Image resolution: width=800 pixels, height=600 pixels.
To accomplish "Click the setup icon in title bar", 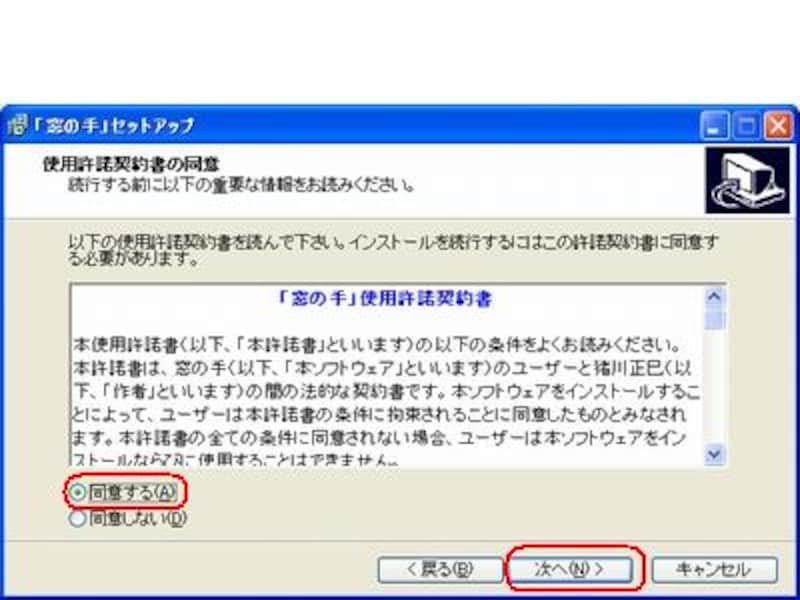I will point(18,125).
